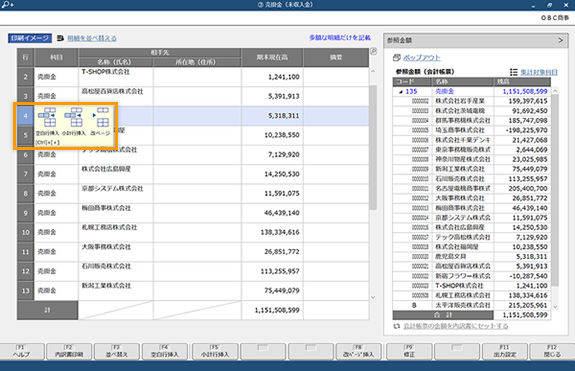Click the 札幌工務店株式会社 cell in main table
This screenshot has height=371, width=575.
click(x=116, y=232)
